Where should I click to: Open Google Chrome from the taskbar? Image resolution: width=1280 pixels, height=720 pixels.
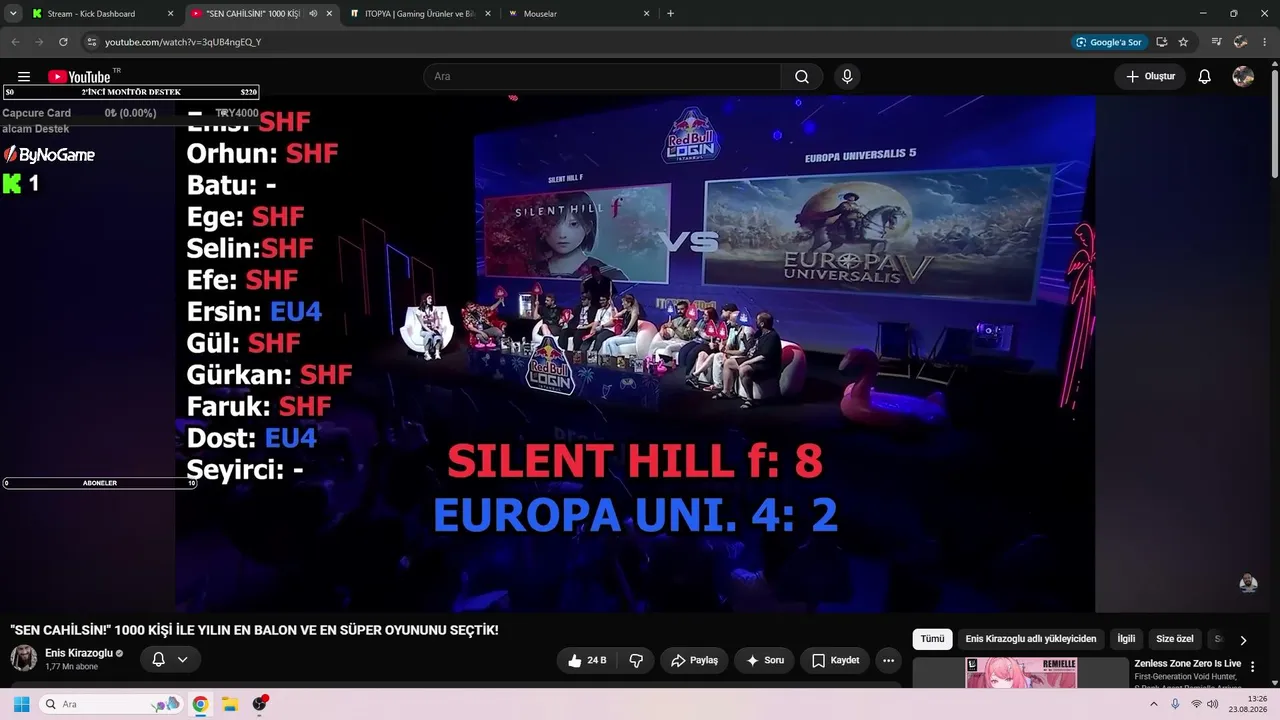(x=200, y=704)
